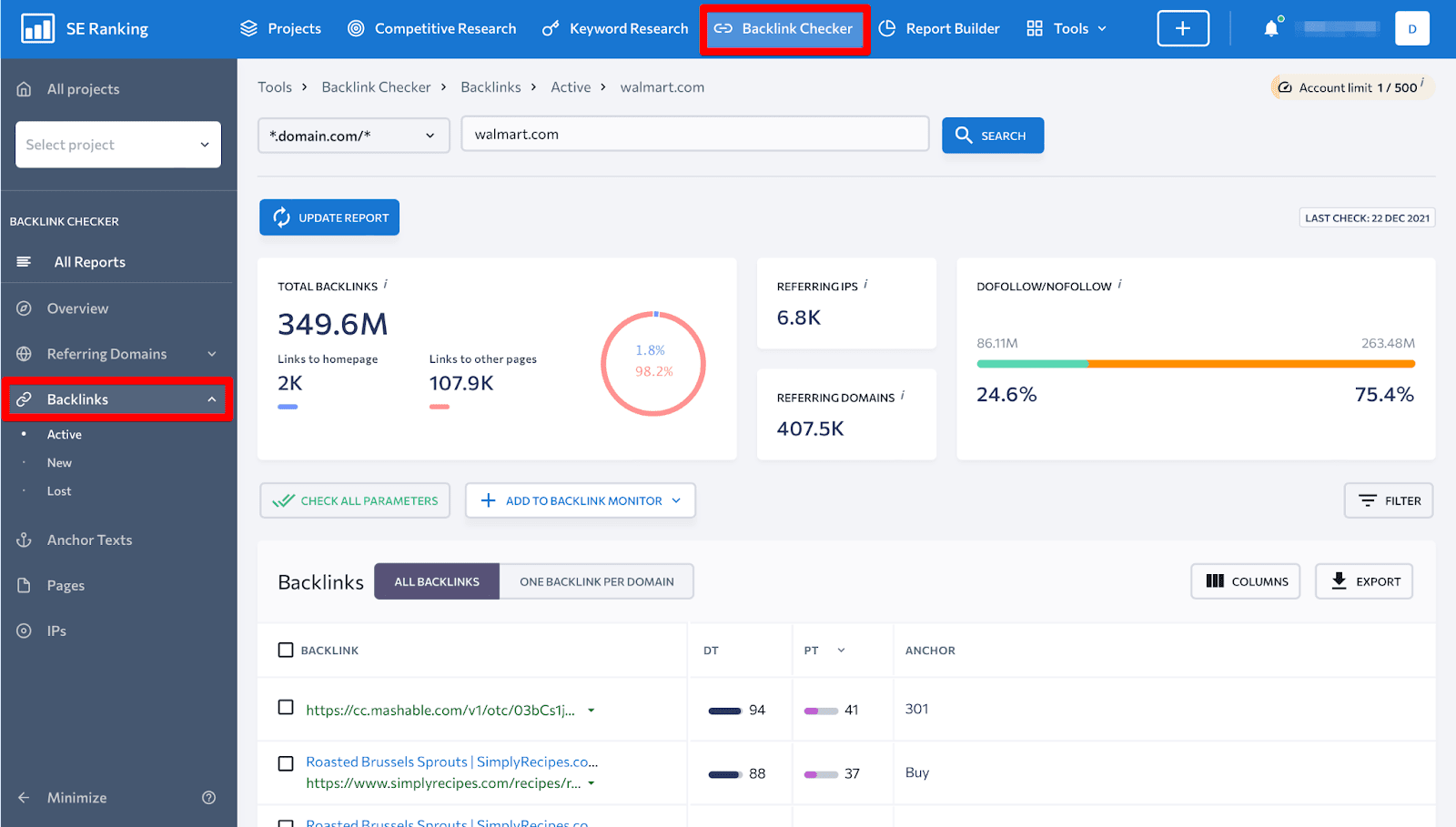Expand the Tools menu chevron
1456x827 pixels.
pyautogui.click(x=1102, y=29)
